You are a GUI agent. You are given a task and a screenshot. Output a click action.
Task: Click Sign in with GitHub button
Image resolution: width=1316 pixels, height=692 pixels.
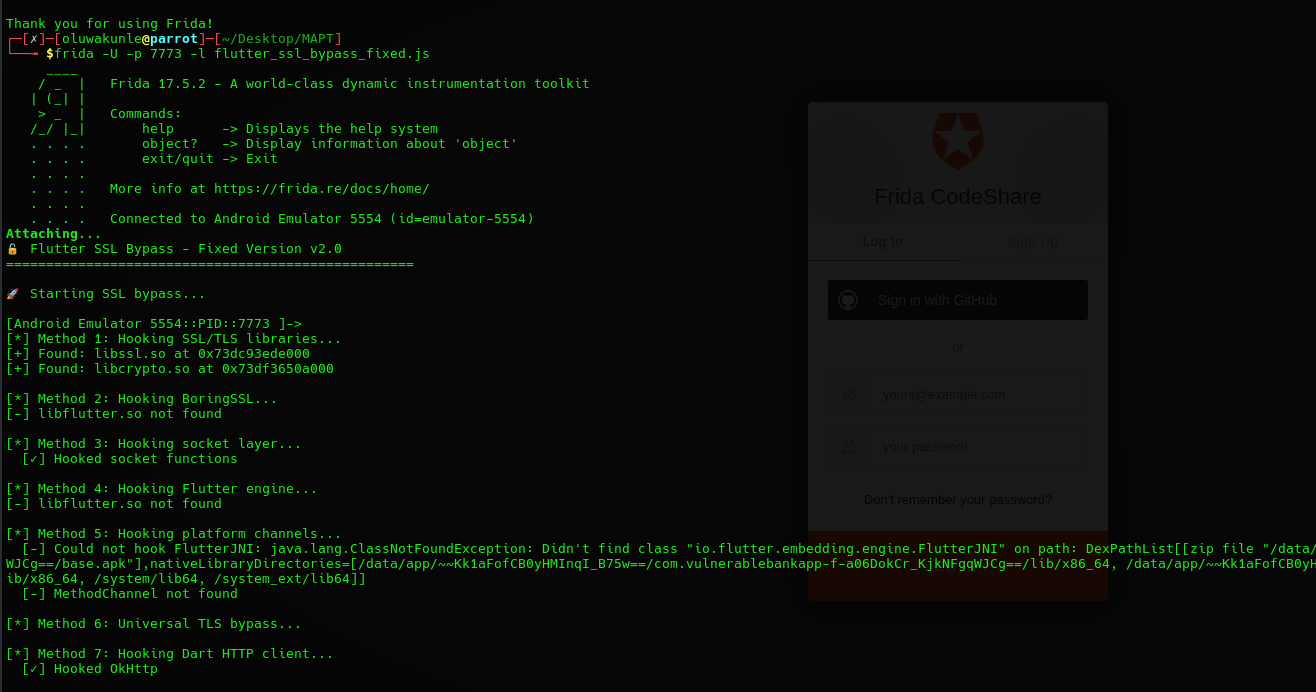tap(958, 300)
